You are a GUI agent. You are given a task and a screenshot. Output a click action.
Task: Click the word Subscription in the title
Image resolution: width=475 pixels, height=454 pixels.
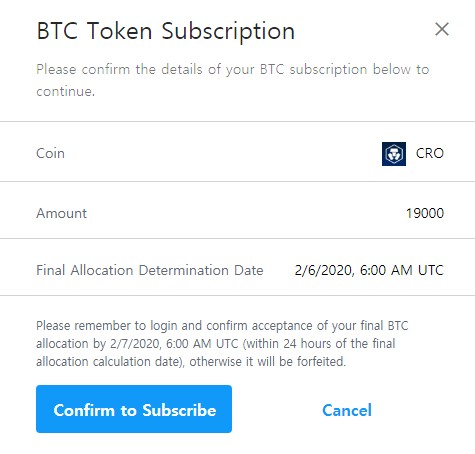tap(228, 32)
